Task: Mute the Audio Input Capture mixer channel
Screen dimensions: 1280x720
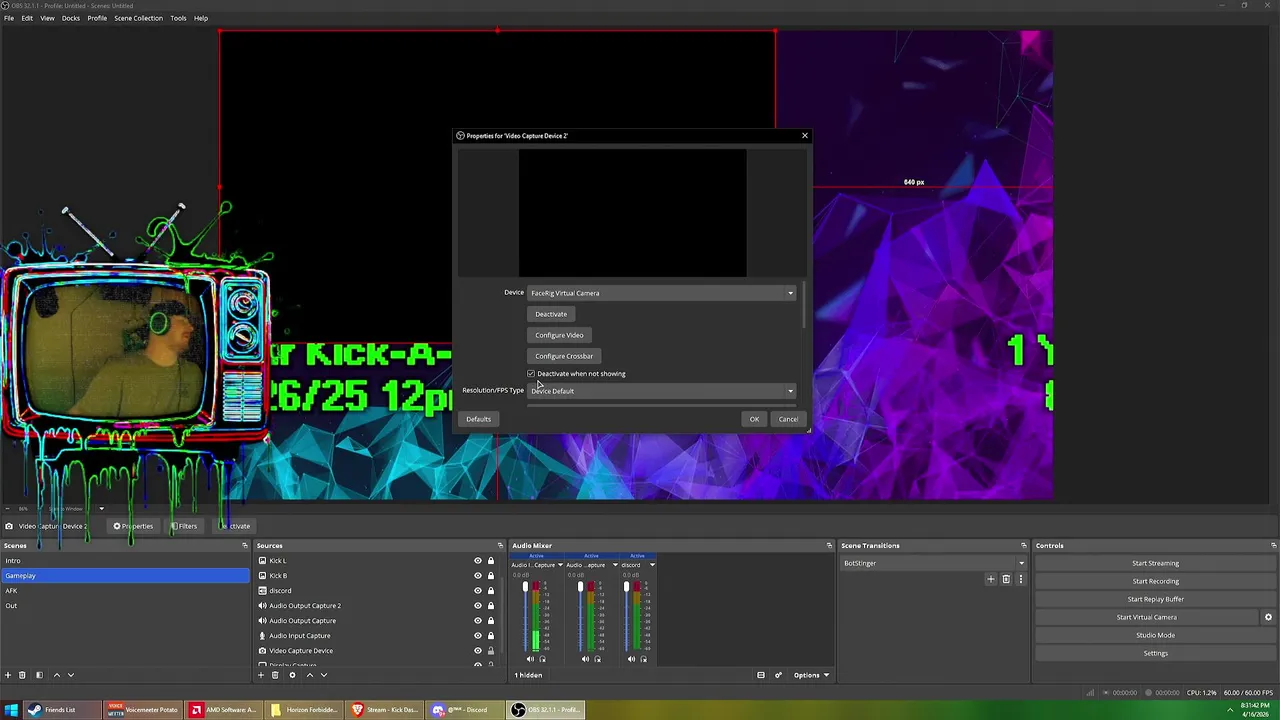Action: [530, 659]
